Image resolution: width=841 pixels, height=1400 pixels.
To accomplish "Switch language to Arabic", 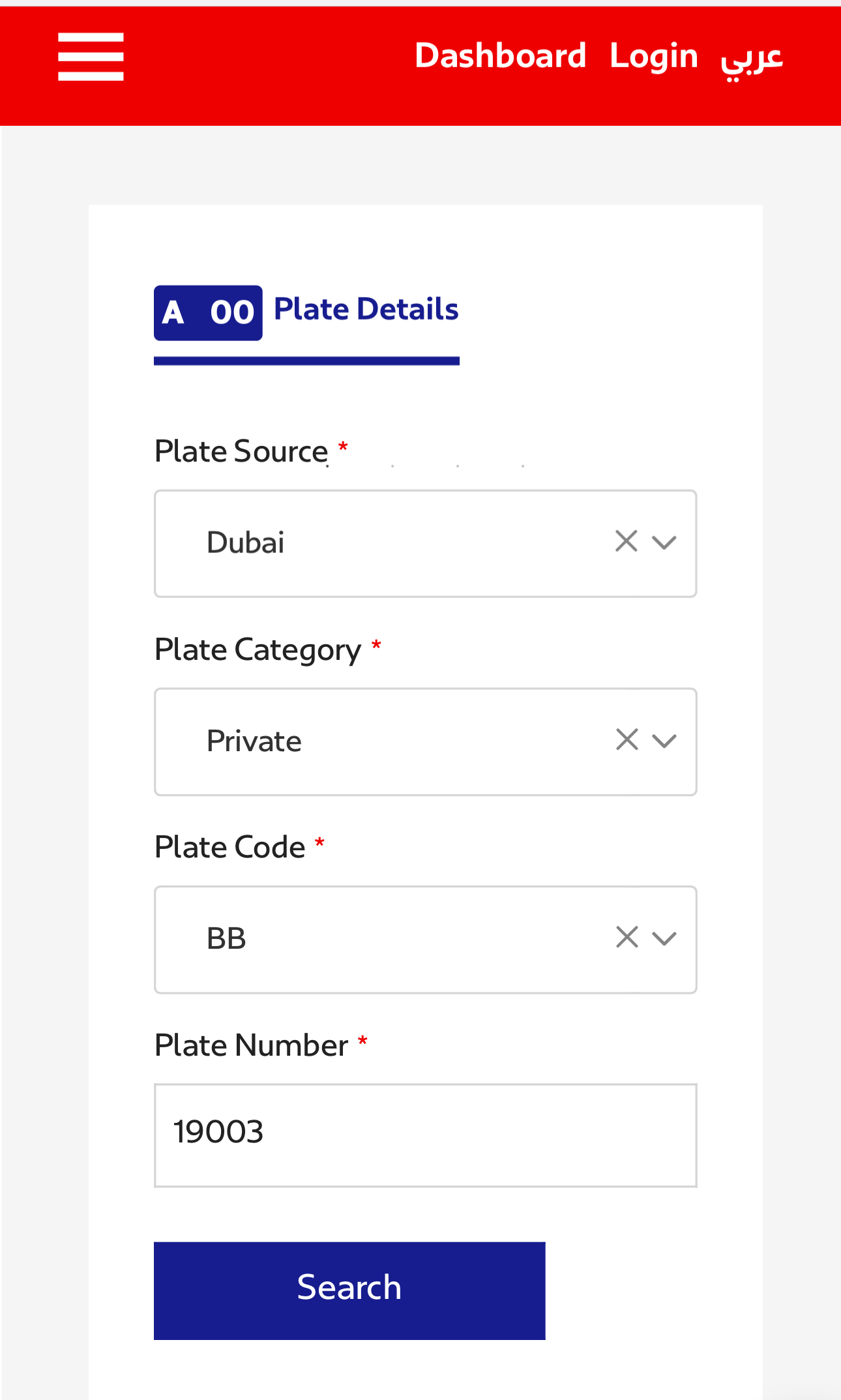I will (751, 57).
